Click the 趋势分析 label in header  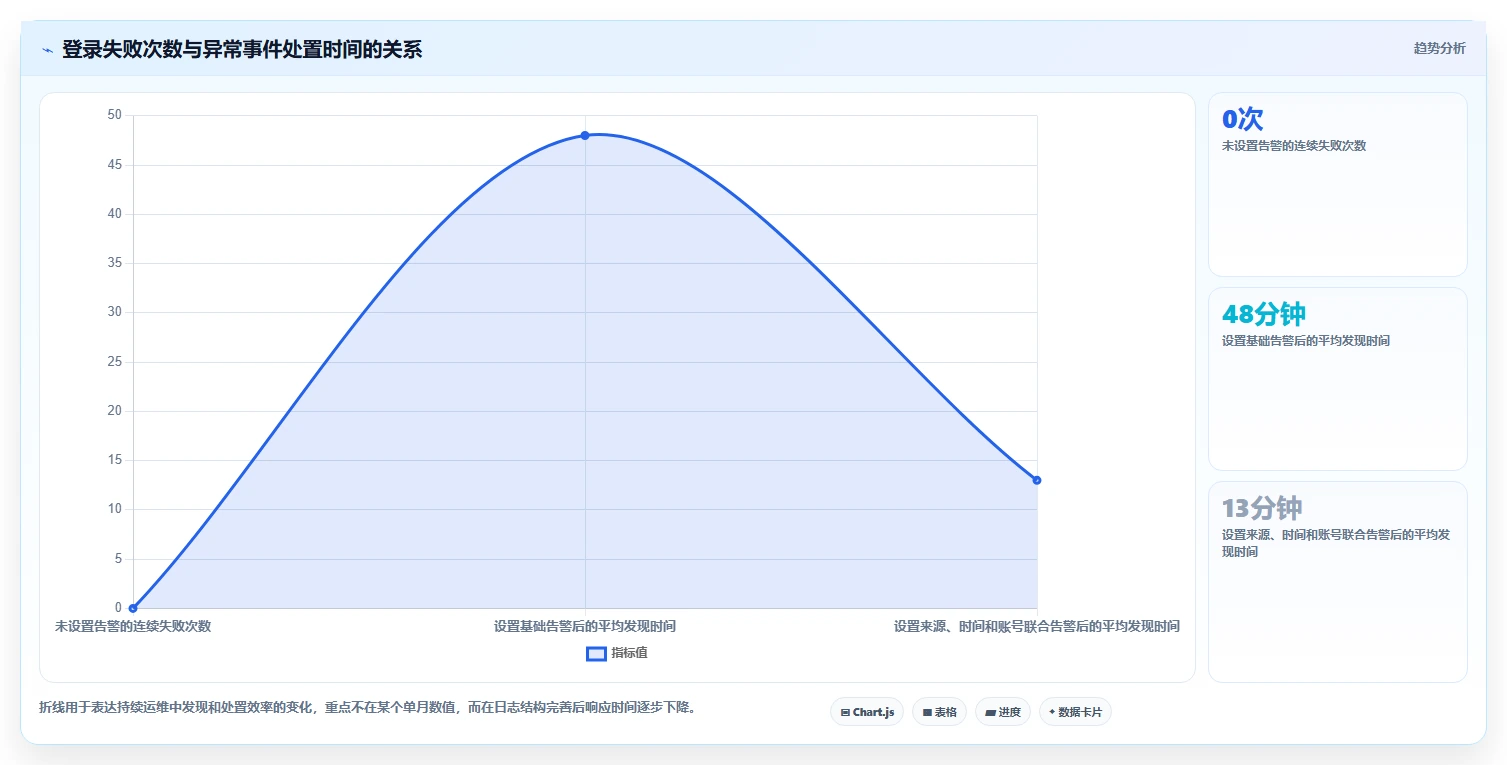[1439, 49]
